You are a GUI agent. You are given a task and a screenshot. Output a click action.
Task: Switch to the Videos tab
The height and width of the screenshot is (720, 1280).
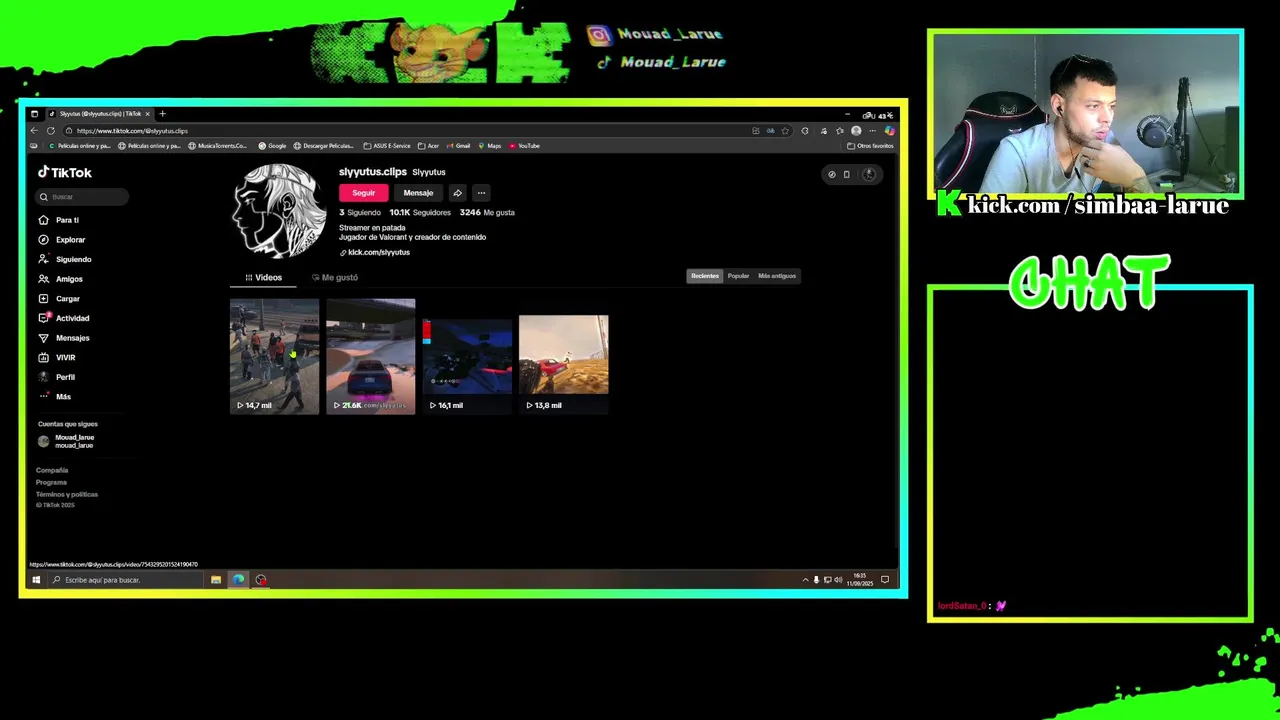(x=264, y=277)
